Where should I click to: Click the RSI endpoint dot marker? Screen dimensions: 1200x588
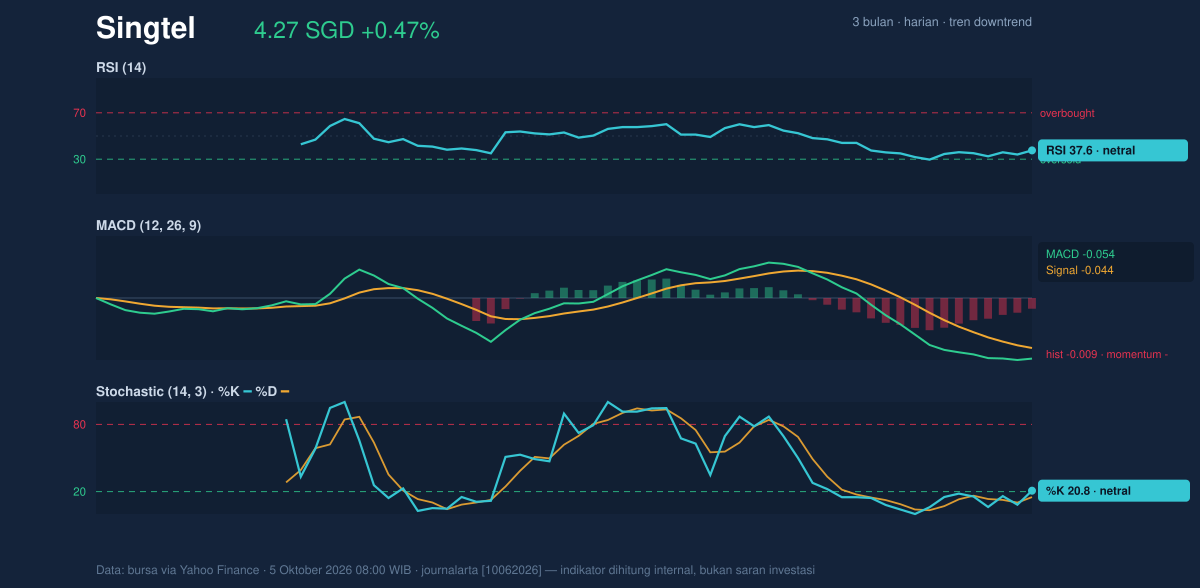pyautogui.click(x=1032, y=150)
